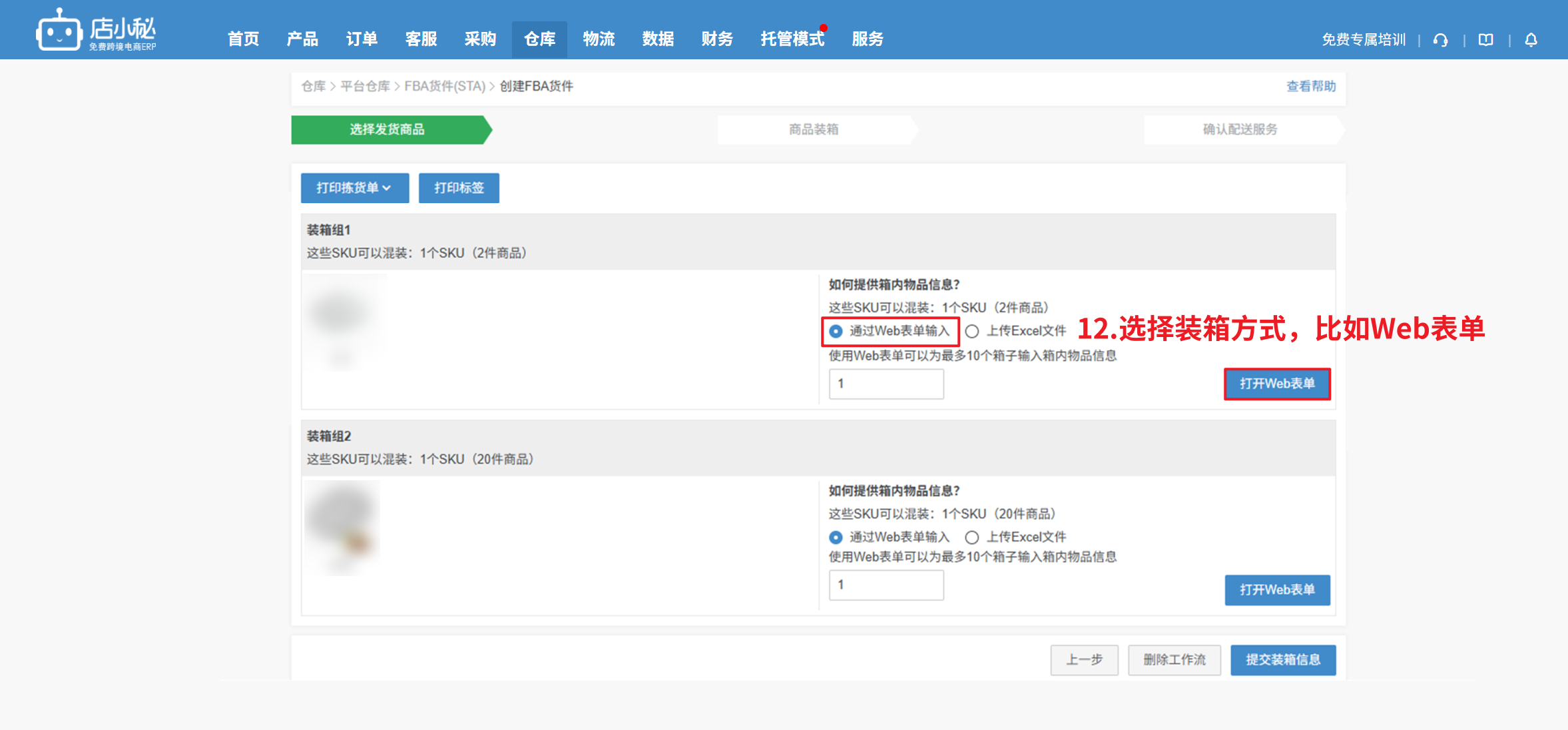Click the 店小秘 robot logo icon
Screen dimensions: 1568x730
(59, 30)
